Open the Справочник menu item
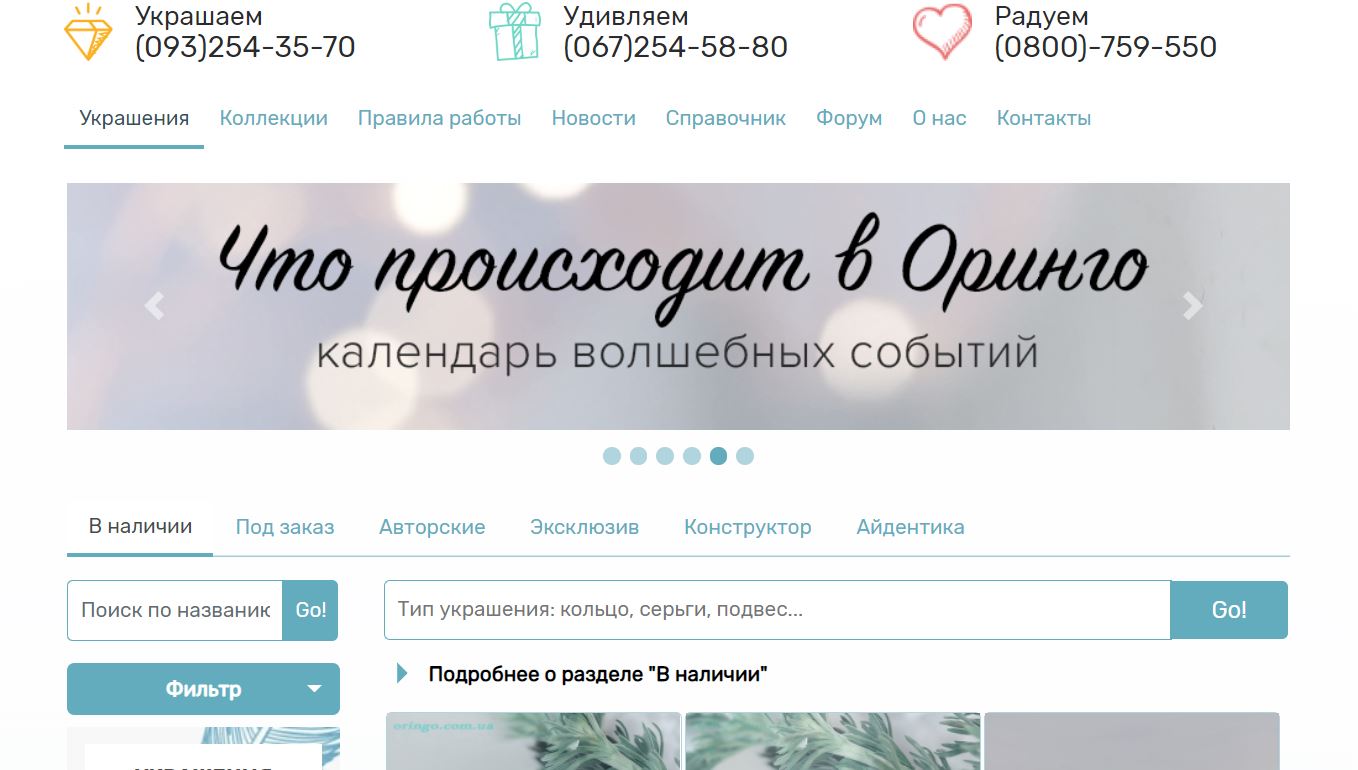Viewport: 1358px width, 770px height. click(726, 118)
